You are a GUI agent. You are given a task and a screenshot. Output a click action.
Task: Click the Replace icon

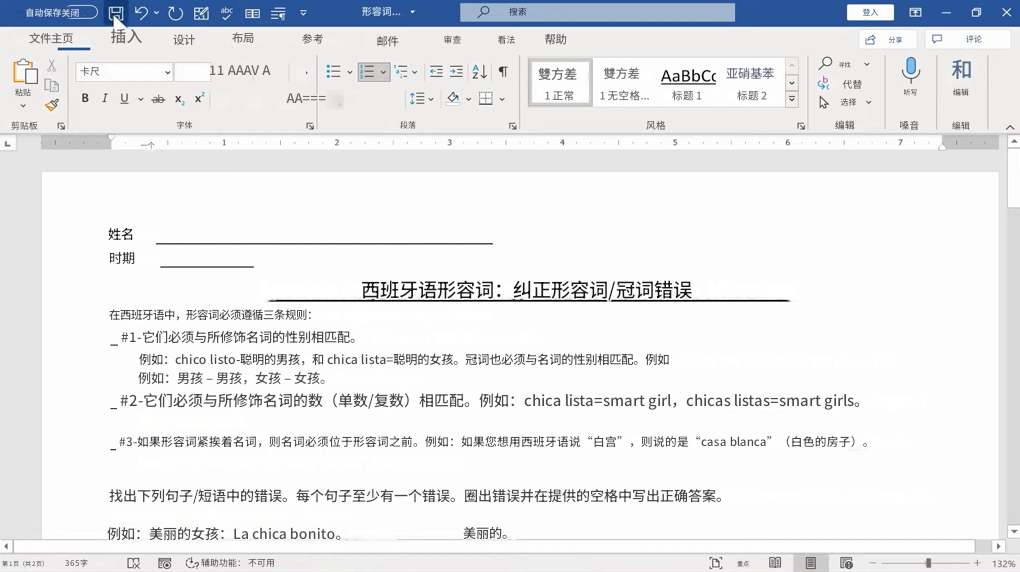click(x=824, y=83)
